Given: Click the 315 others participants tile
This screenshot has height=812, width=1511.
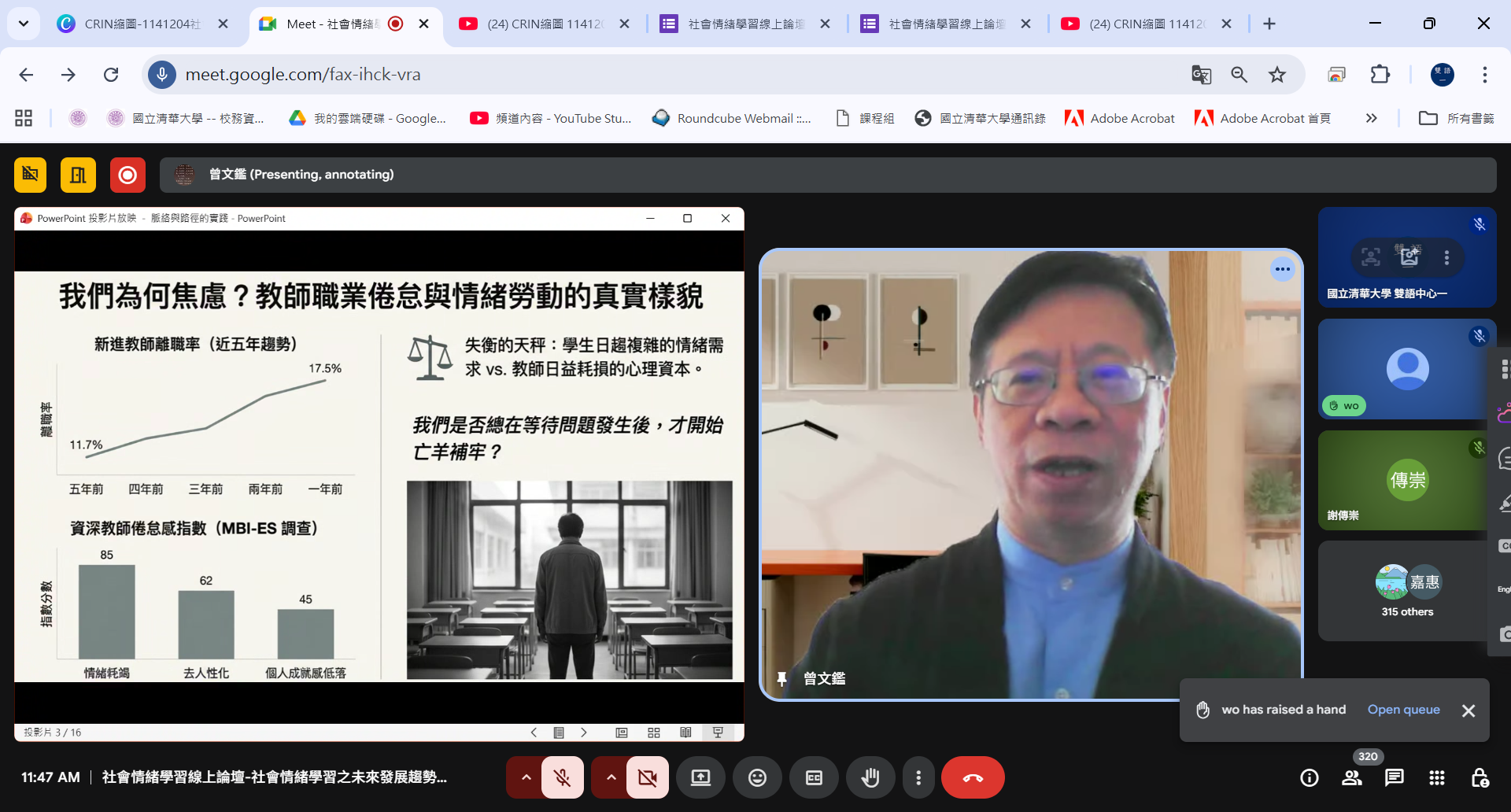Looking at the screenshot, I should point(1406,591).
